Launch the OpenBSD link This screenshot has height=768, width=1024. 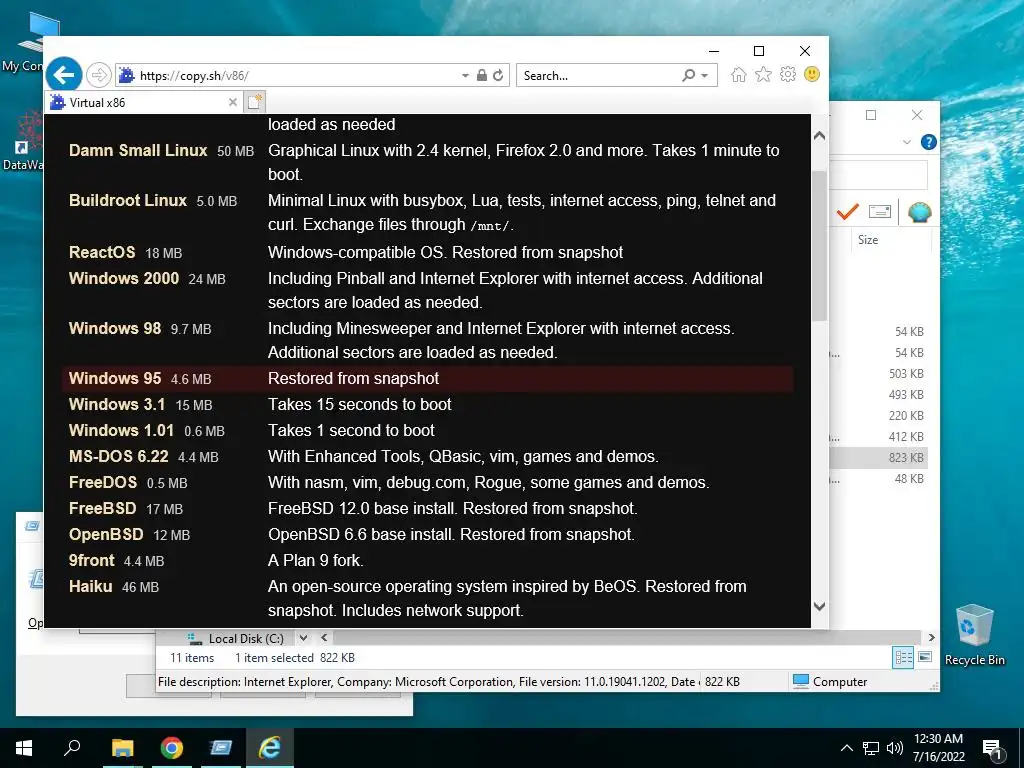click(x=106, y=534)
